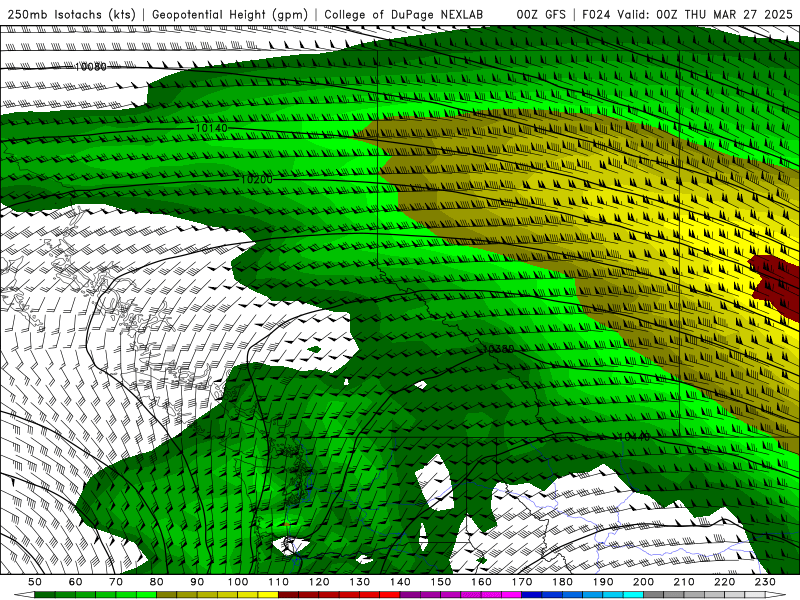The image size is (800, 600).
Task: Select the 10200 height contour label
Action: 257,180
